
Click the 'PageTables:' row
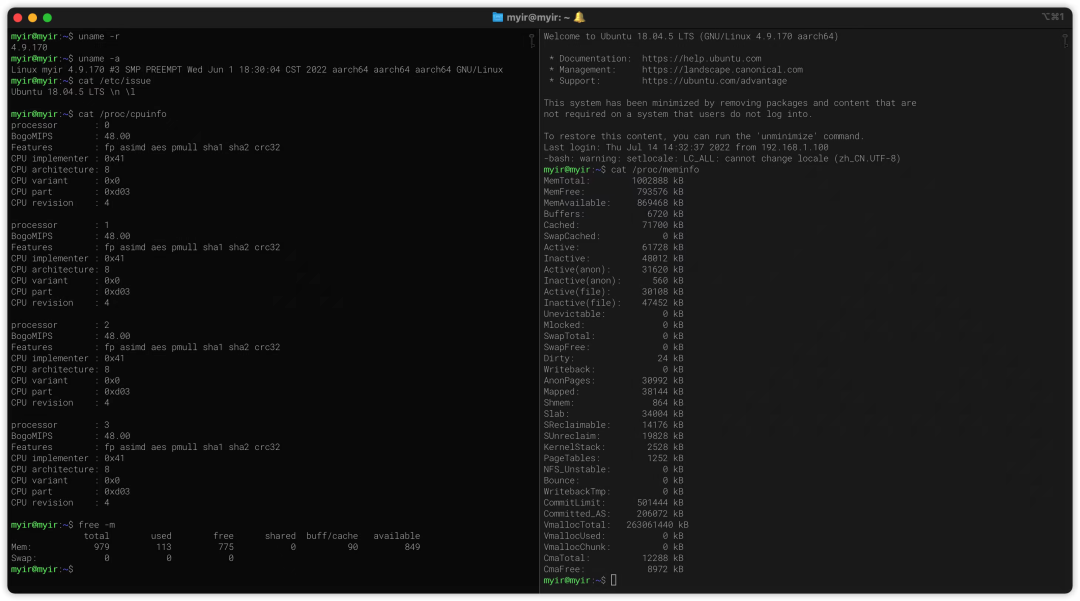pos(613,458)
